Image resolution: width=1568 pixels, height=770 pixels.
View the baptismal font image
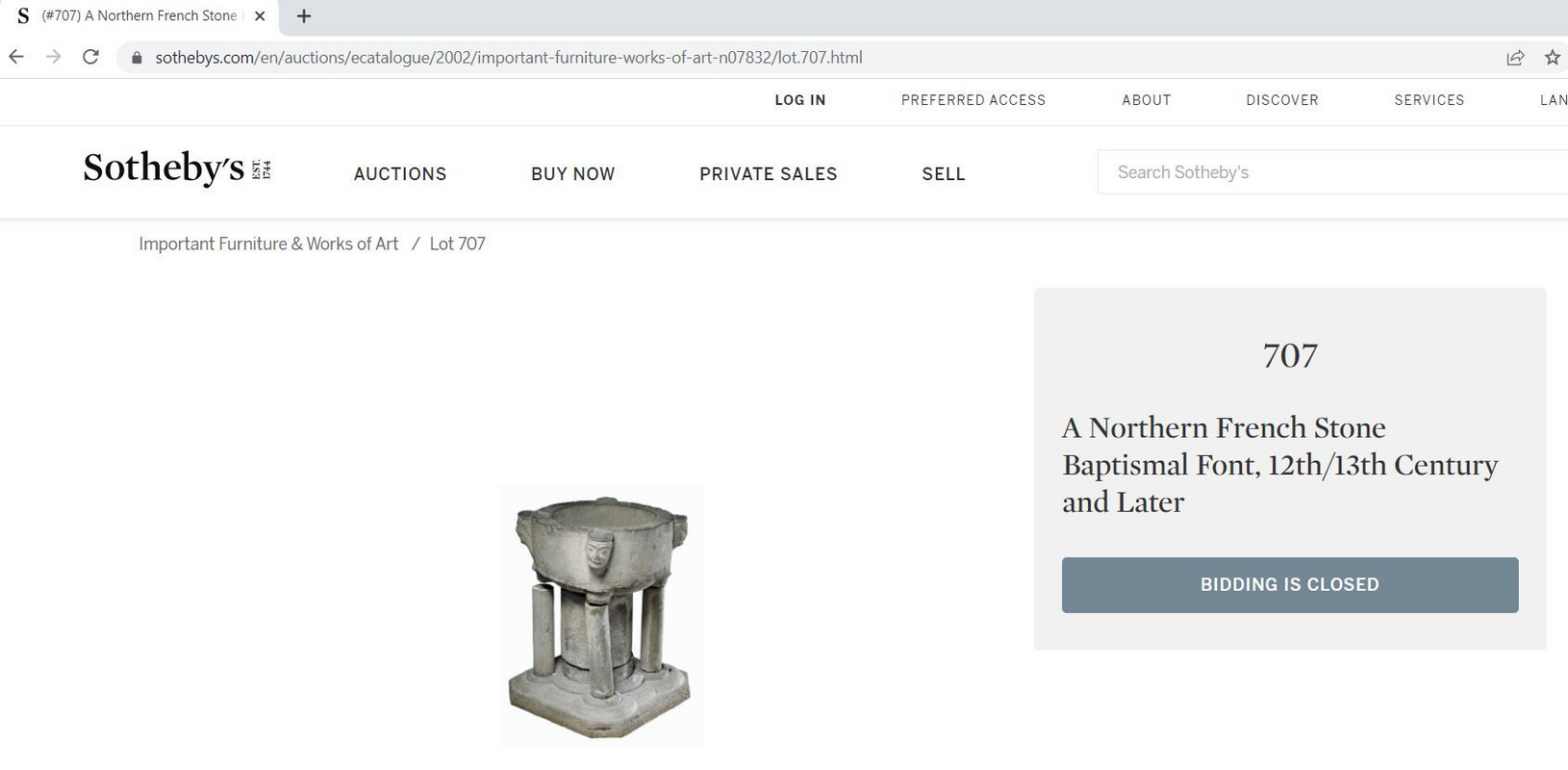601,616
